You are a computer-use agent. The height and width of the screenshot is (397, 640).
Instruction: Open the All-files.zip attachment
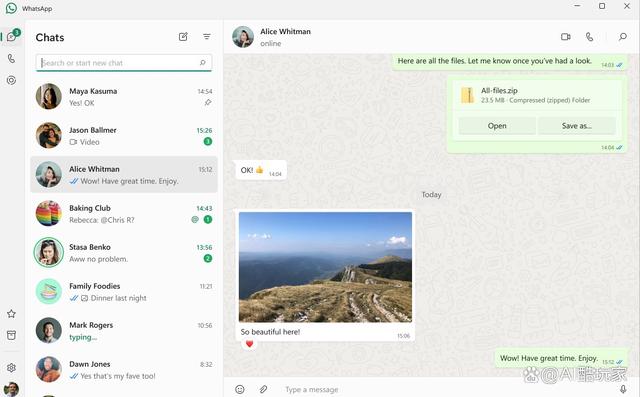(x=497, y=126)
